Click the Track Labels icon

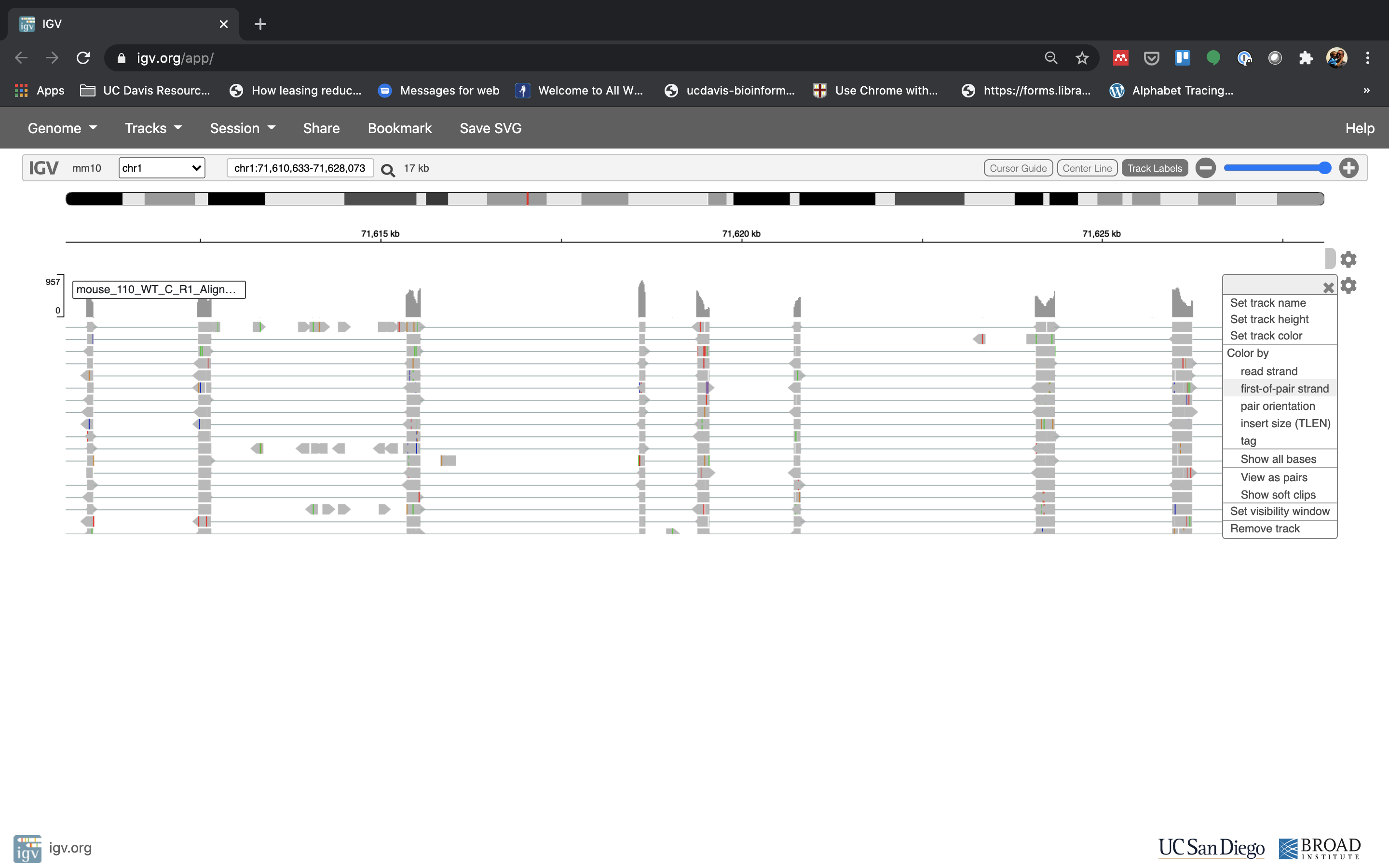(1154, 168)
